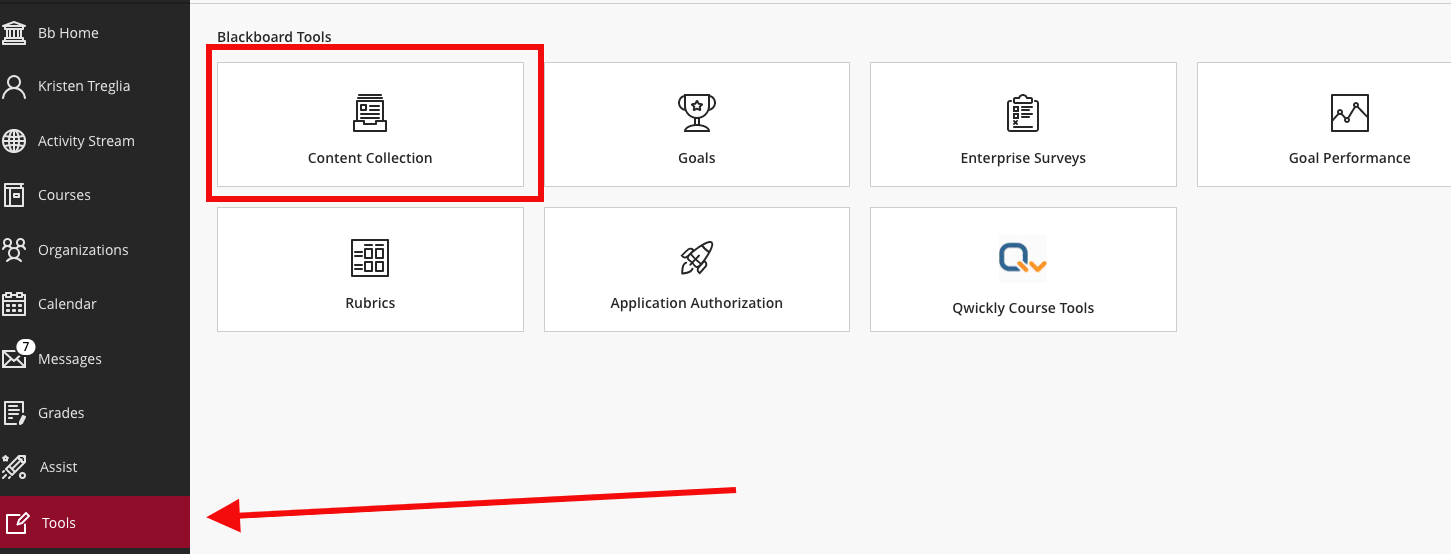Click the Goal Performance chart icon
The width and height of the screenshot is (1451, 554).
pyautogui.click(x=1350, y=113)
